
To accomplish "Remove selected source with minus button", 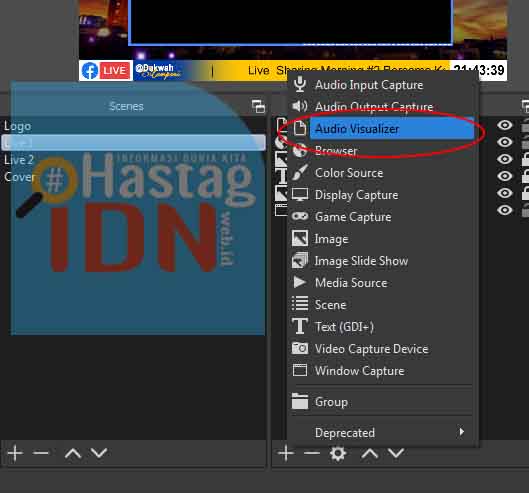I will tap(312, 453).
